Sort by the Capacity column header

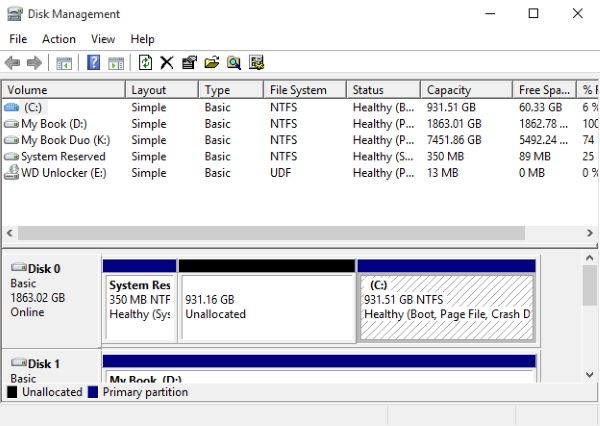463,90
